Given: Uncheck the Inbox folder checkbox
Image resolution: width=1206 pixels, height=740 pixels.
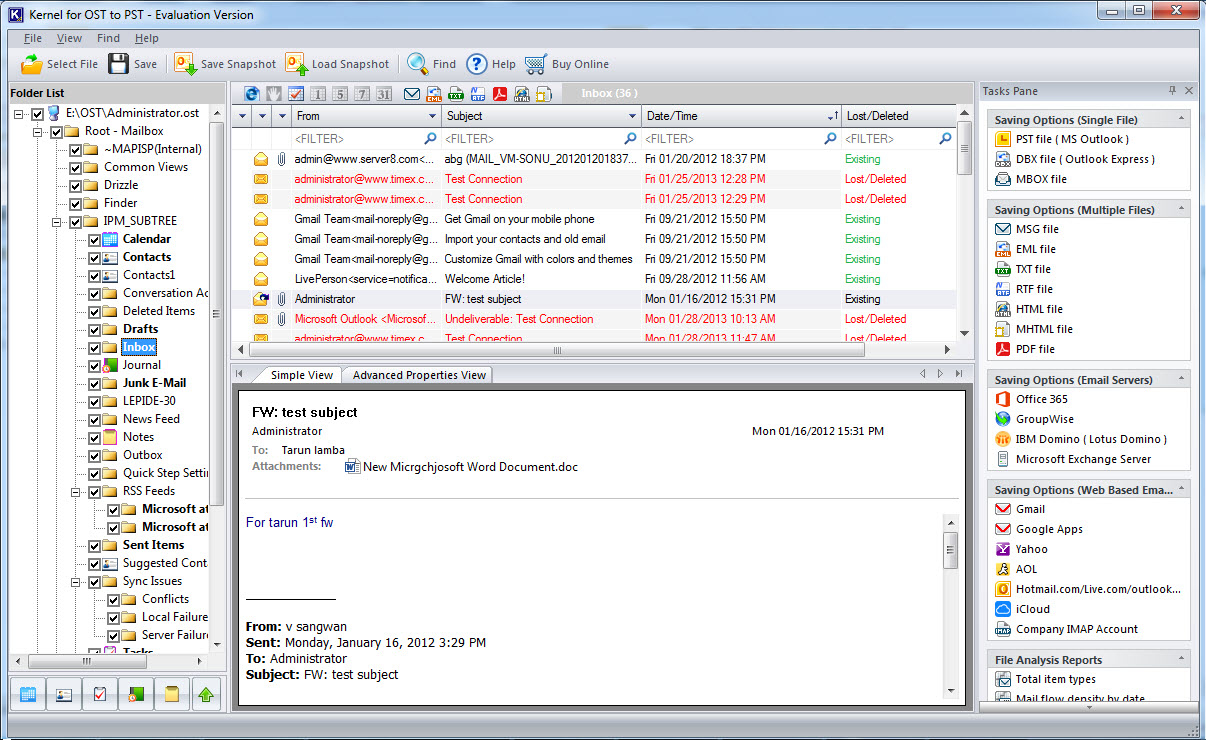Looking at the screenshot, I should pyautogui.click(x=94, y=348).
